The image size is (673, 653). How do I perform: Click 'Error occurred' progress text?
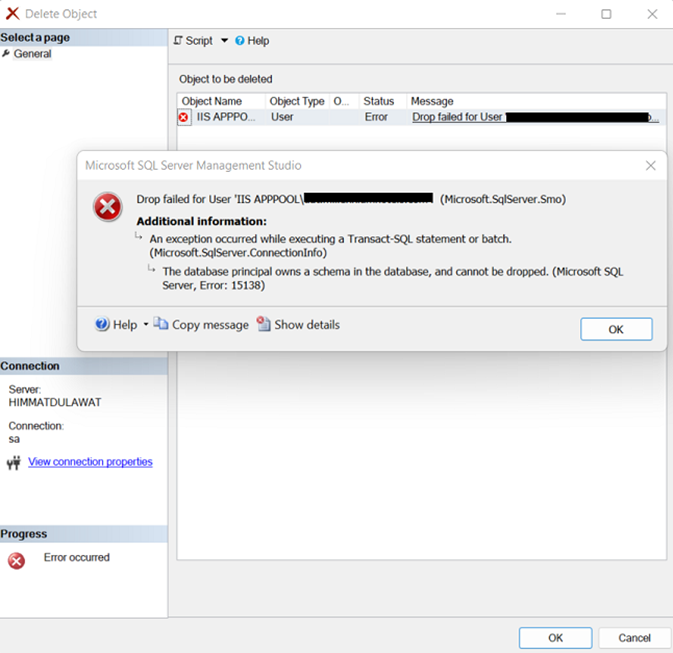pyautogui.click(x=76, y=557)
